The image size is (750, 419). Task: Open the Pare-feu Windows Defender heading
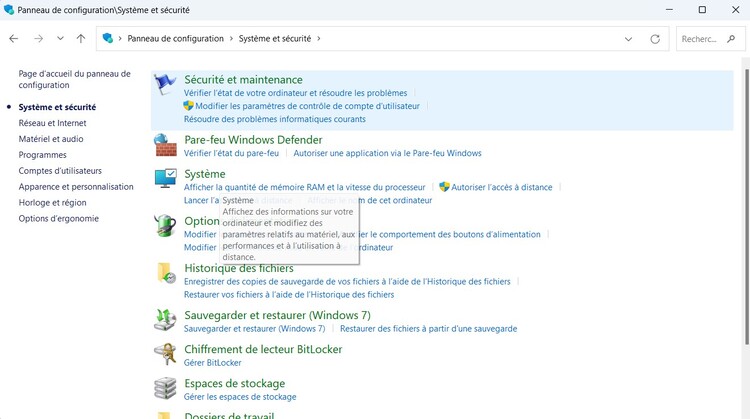coord(254,140)
